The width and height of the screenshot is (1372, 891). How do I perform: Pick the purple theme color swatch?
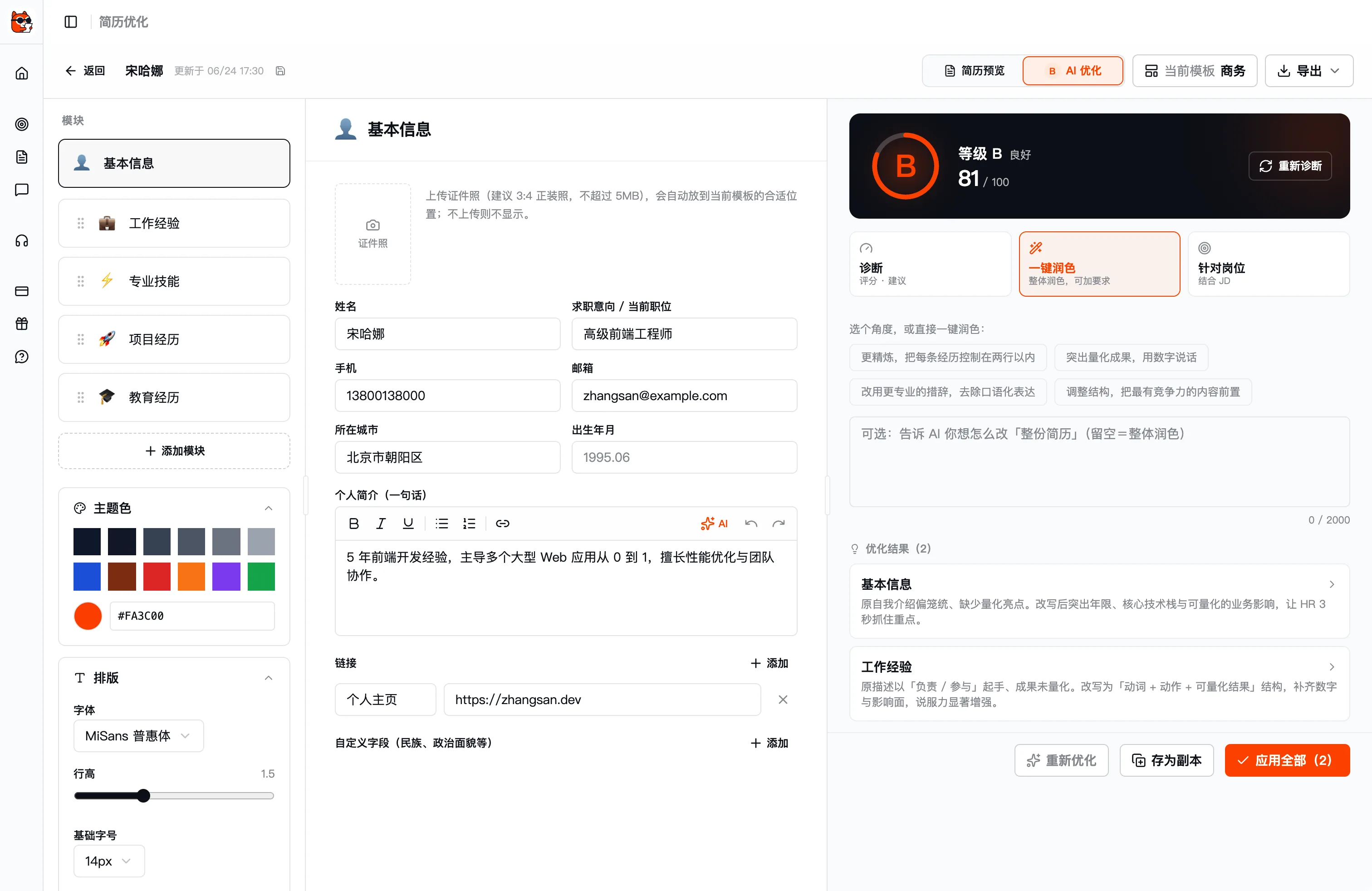click(226, 576)
